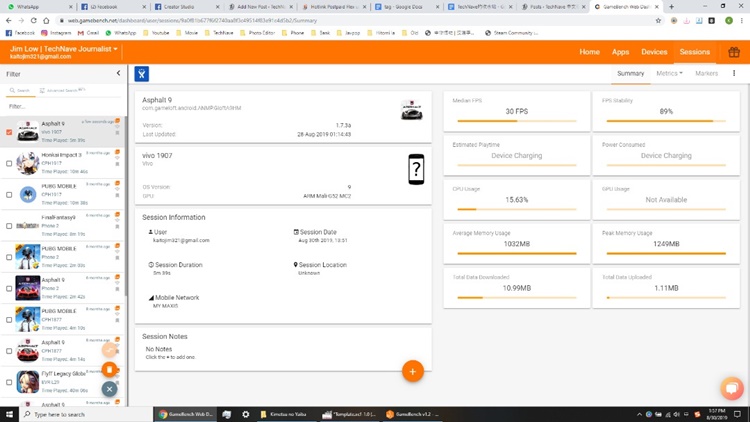Image resolution: width=750 pixels, height=422 pixels.
Task: Uncheck the Asphalt 9 vivo 1907 session
Action: click(x=9, y=132)
